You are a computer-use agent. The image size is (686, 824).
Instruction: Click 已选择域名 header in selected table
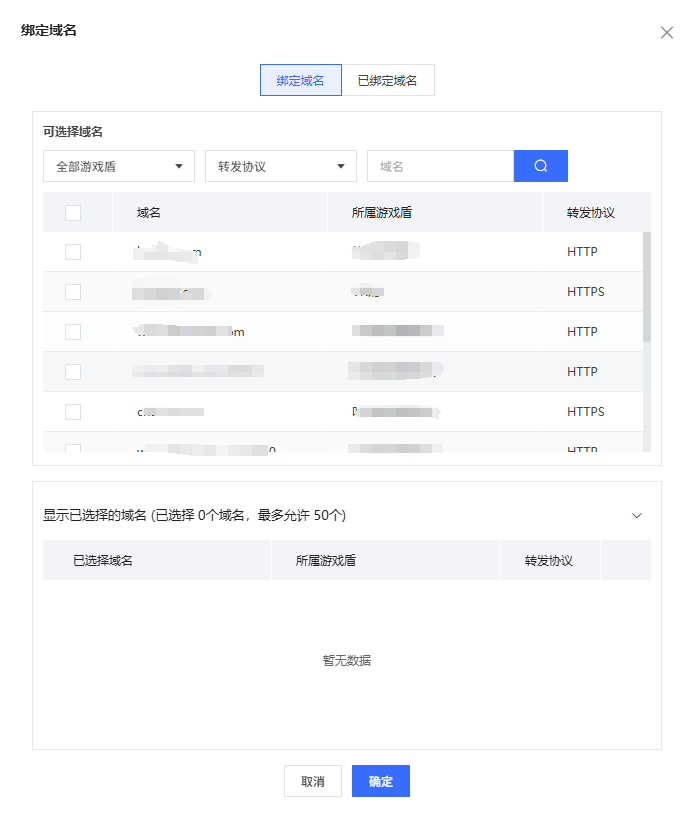click(x=103, y=560)
